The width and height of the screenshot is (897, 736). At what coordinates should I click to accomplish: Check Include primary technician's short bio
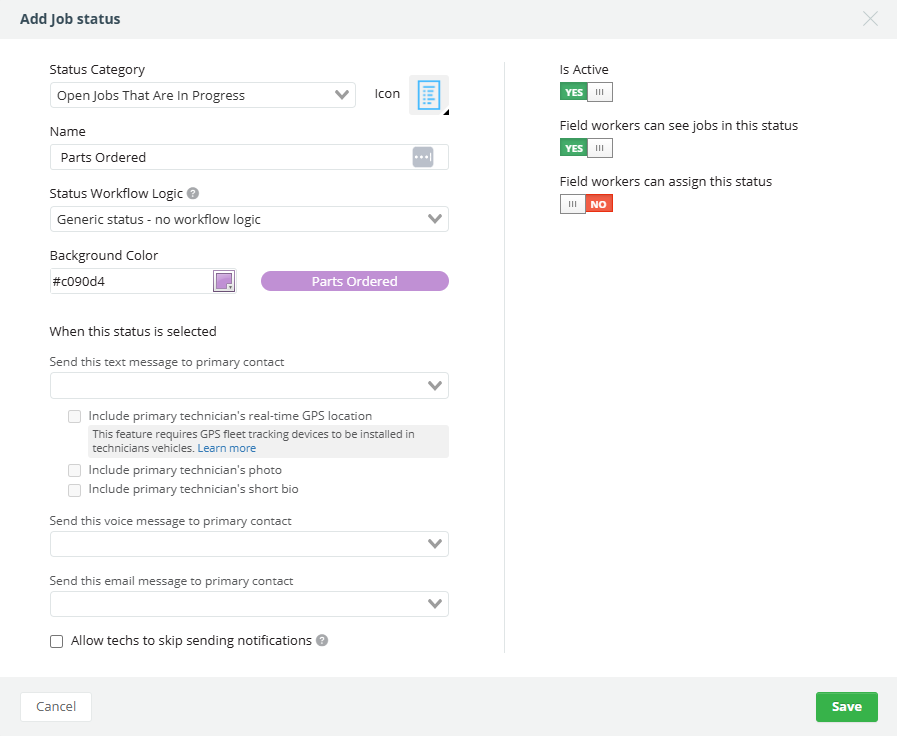pyautogui.click(x=74, y=490)
